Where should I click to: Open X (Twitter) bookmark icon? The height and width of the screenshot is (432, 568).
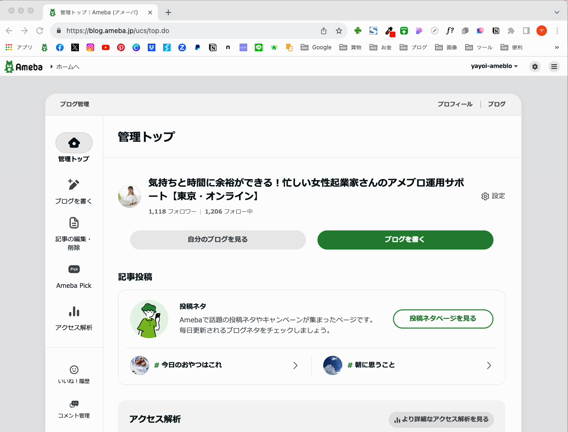(x=75, y=47)
